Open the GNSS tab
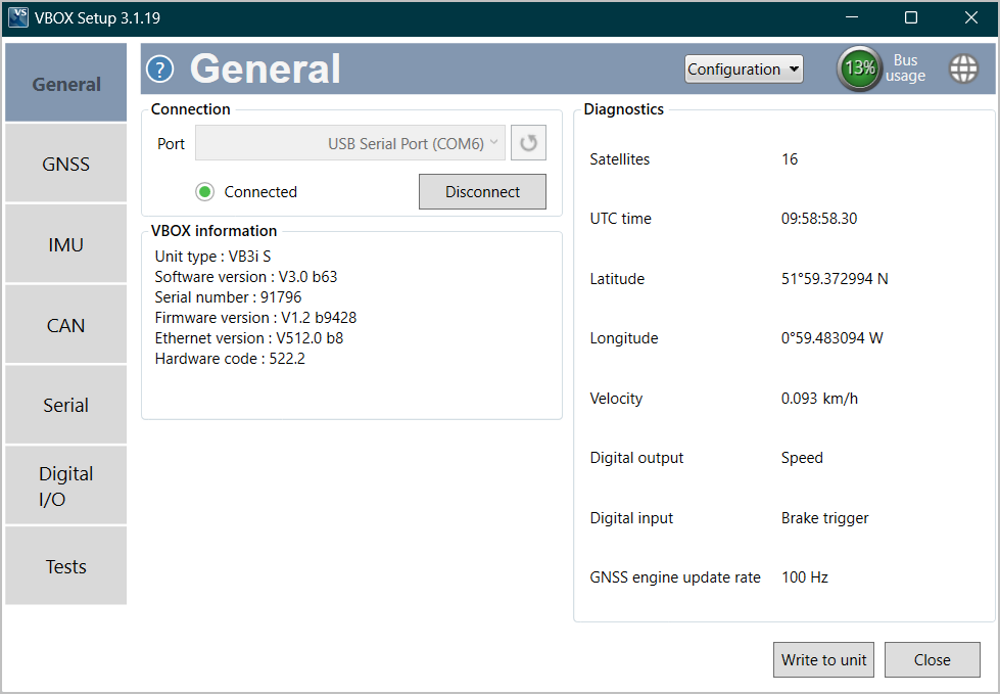The height and width of the screenshot is (695, 1000). coord(66,163)
